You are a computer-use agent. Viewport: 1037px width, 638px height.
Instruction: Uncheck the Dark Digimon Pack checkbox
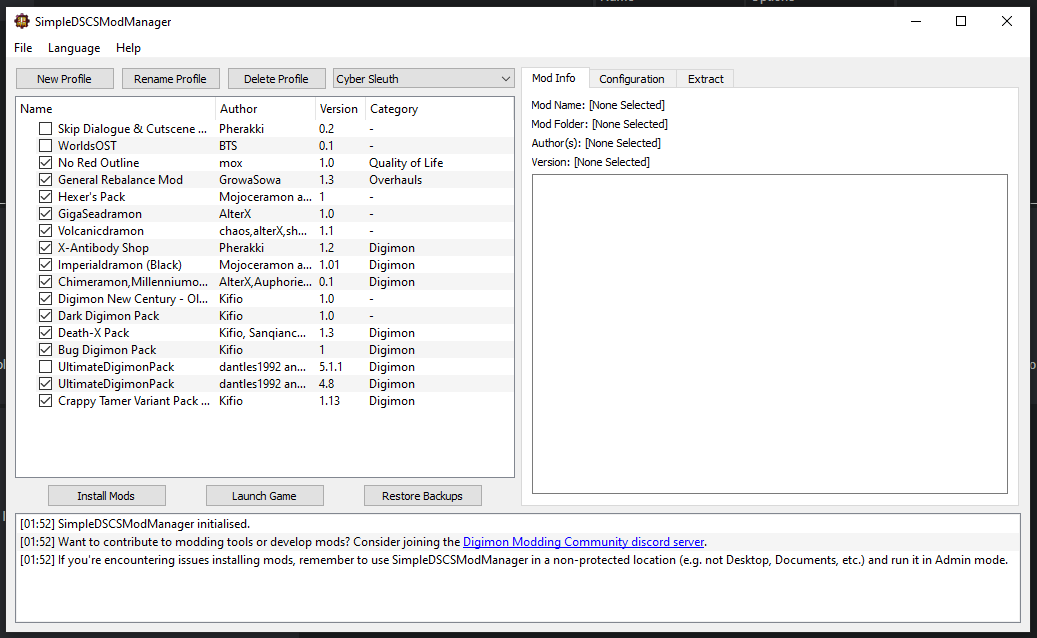(x=45, y=315)
